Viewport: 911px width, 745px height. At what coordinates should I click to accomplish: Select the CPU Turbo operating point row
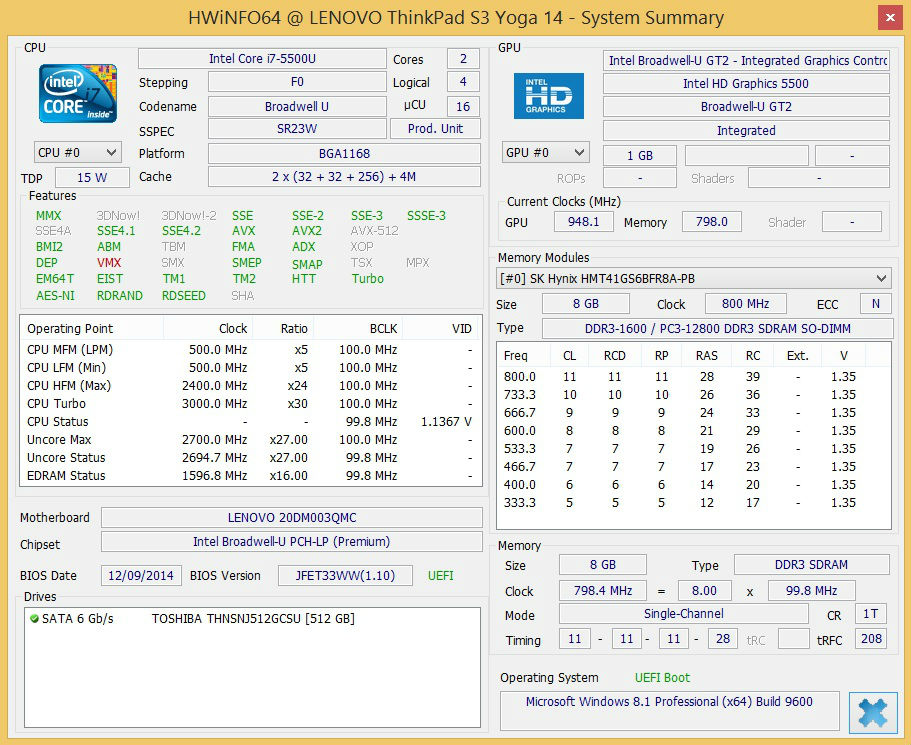pyautogui.click(x=245, y=404)
